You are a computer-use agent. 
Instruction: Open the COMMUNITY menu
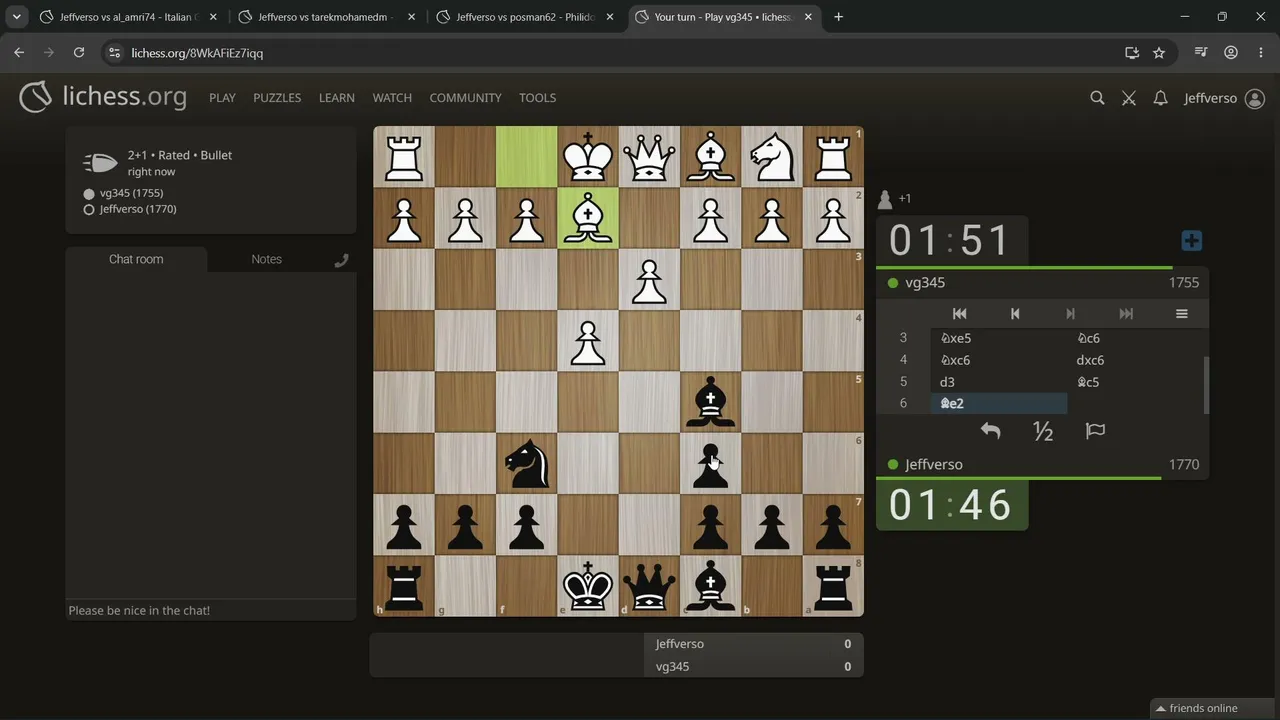click(x=465, y=98)
